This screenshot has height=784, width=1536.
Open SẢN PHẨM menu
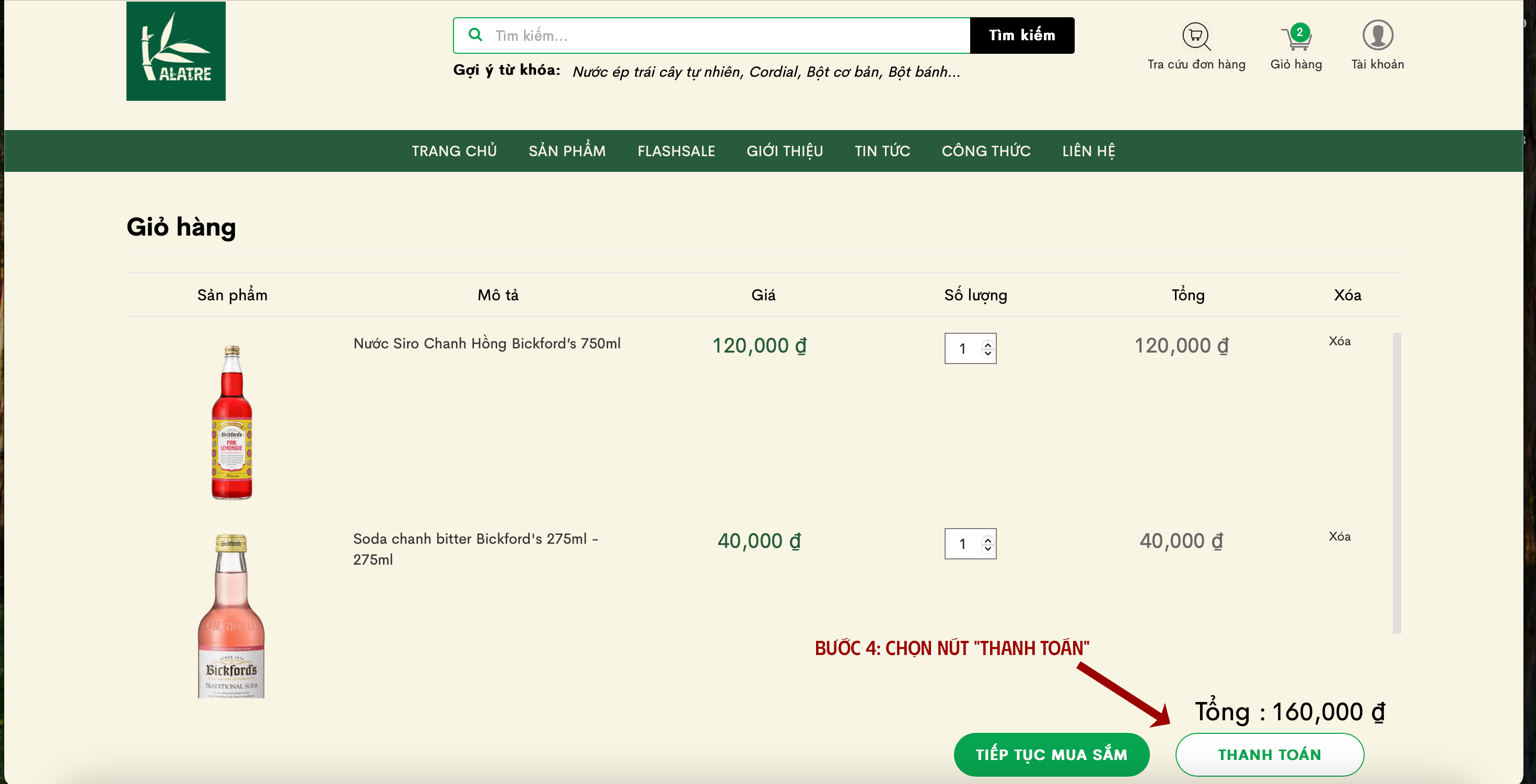point(567,151)
